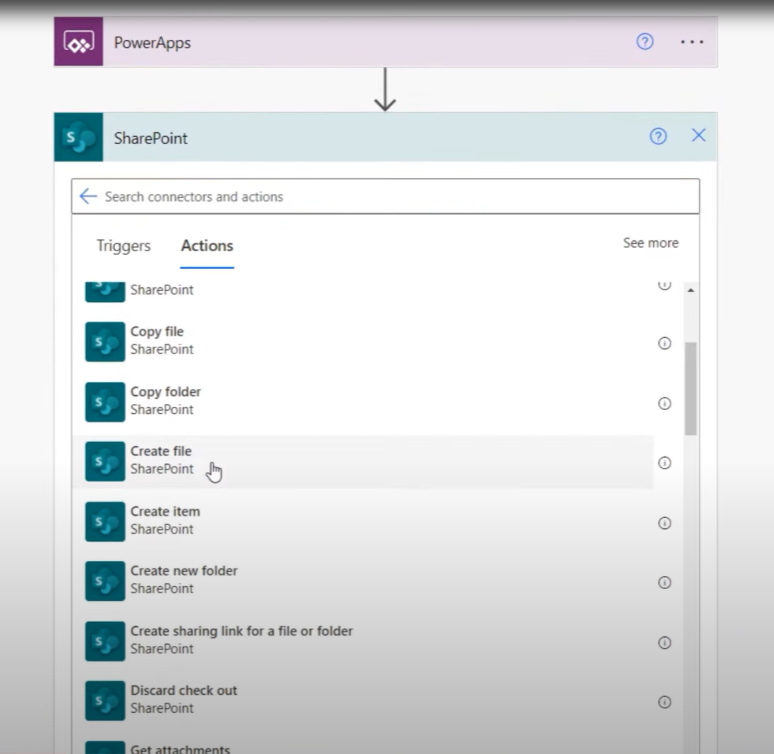Select the Create file action icon
Viewport: 774px width, 754px height.
[x=105, y=461]
